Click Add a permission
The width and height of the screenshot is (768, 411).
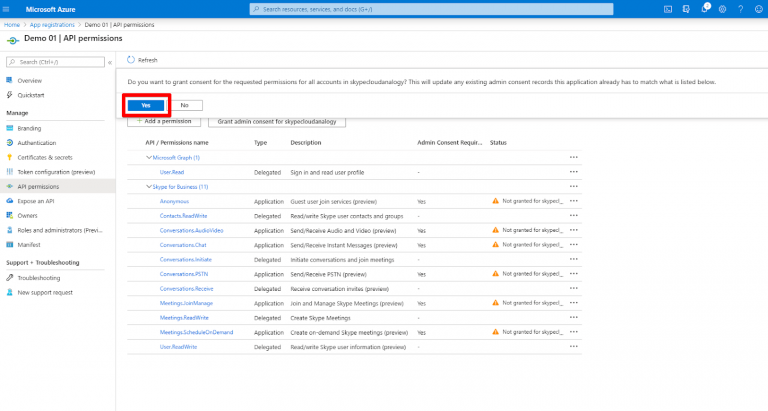tap(164, 121)
